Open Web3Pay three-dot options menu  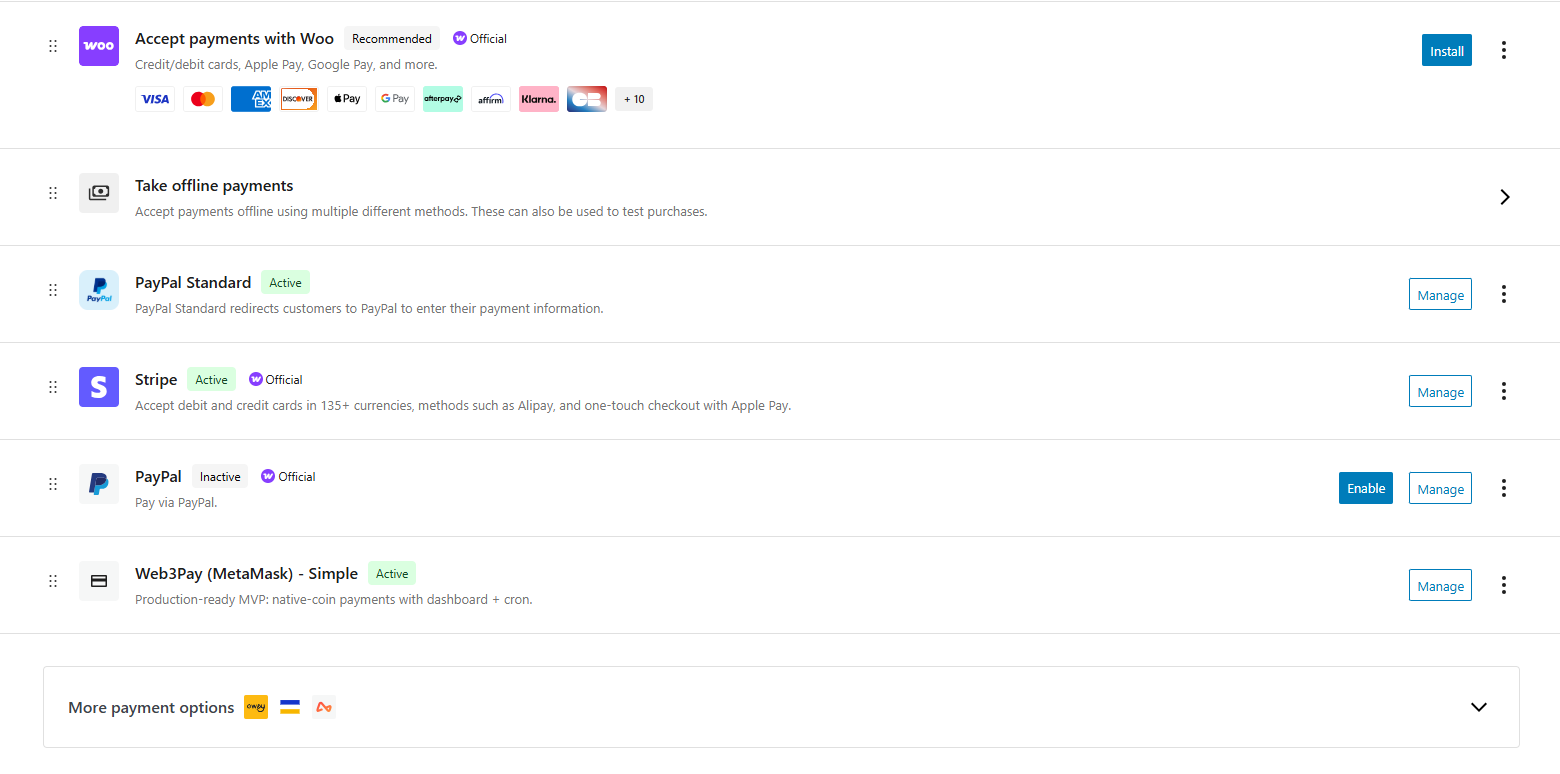click(1504, 585)
